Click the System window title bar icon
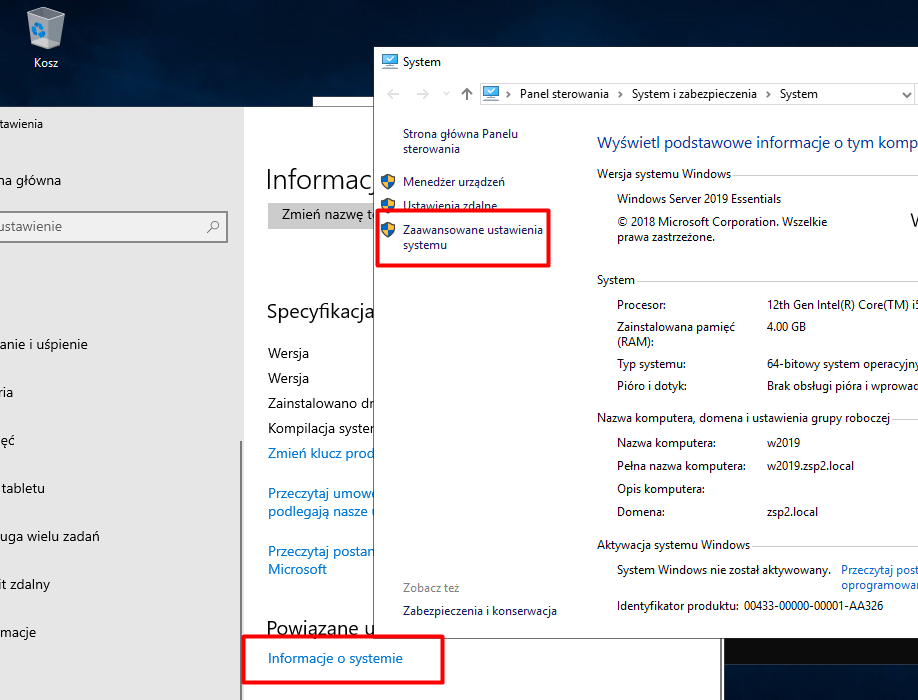The height and width of the screenshot is (700, 918). [390, 62]
